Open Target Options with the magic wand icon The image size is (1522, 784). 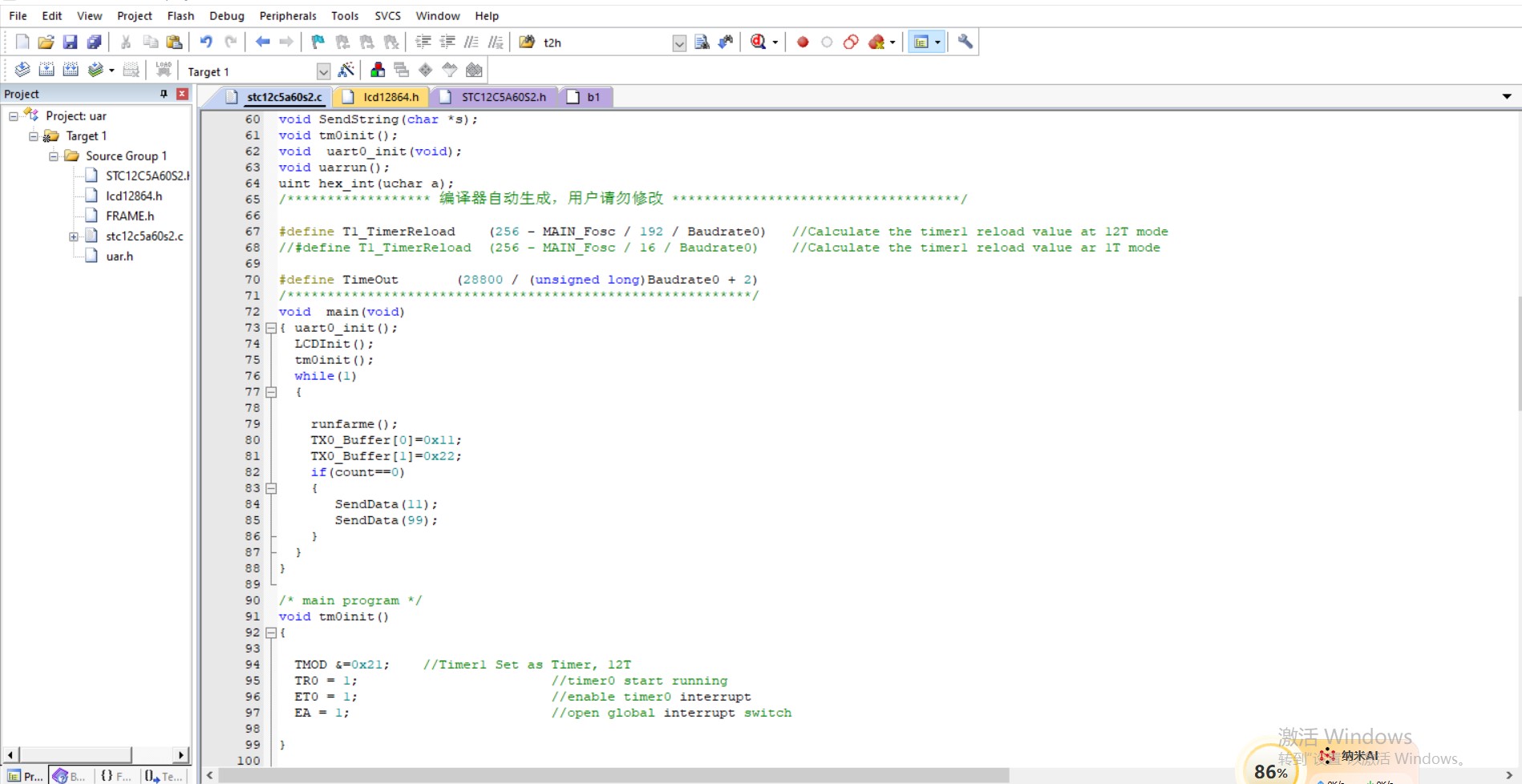pyautogui.click(x=346, y=71)
